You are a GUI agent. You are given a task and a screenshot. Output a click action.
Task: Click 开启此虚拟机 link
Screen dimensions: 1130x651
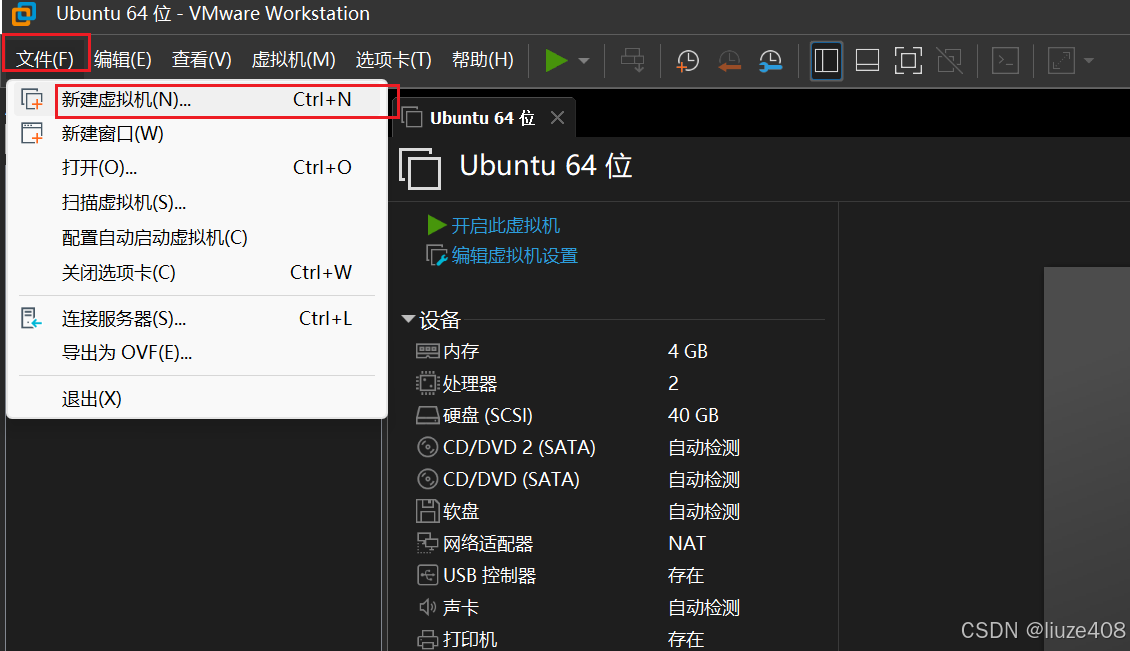point(505,226)
